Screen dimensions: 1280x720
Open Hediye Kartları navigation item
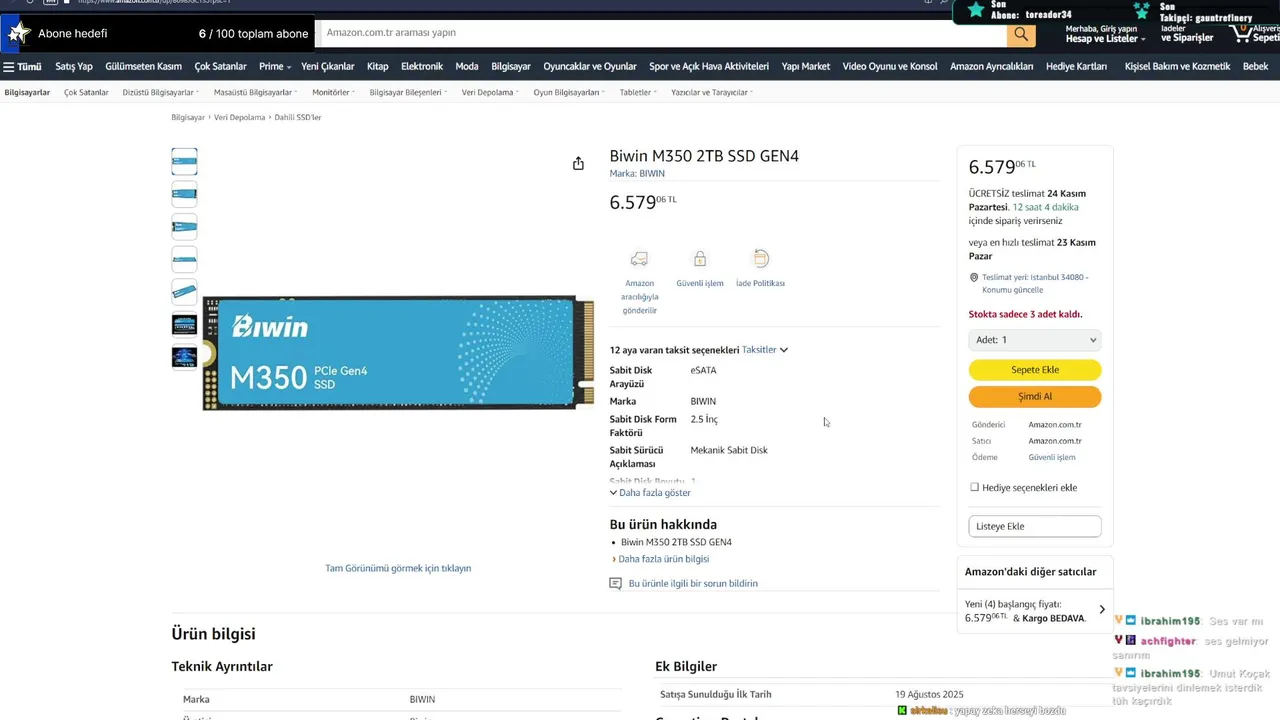1076,66
